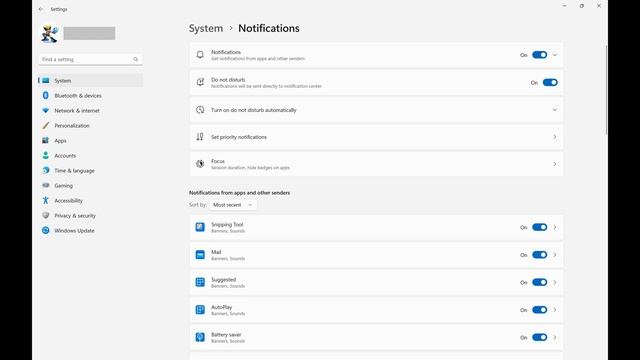Click the Suggested app icon
Viewport: 640px width, 360px height.
click(x=200, y=282)
